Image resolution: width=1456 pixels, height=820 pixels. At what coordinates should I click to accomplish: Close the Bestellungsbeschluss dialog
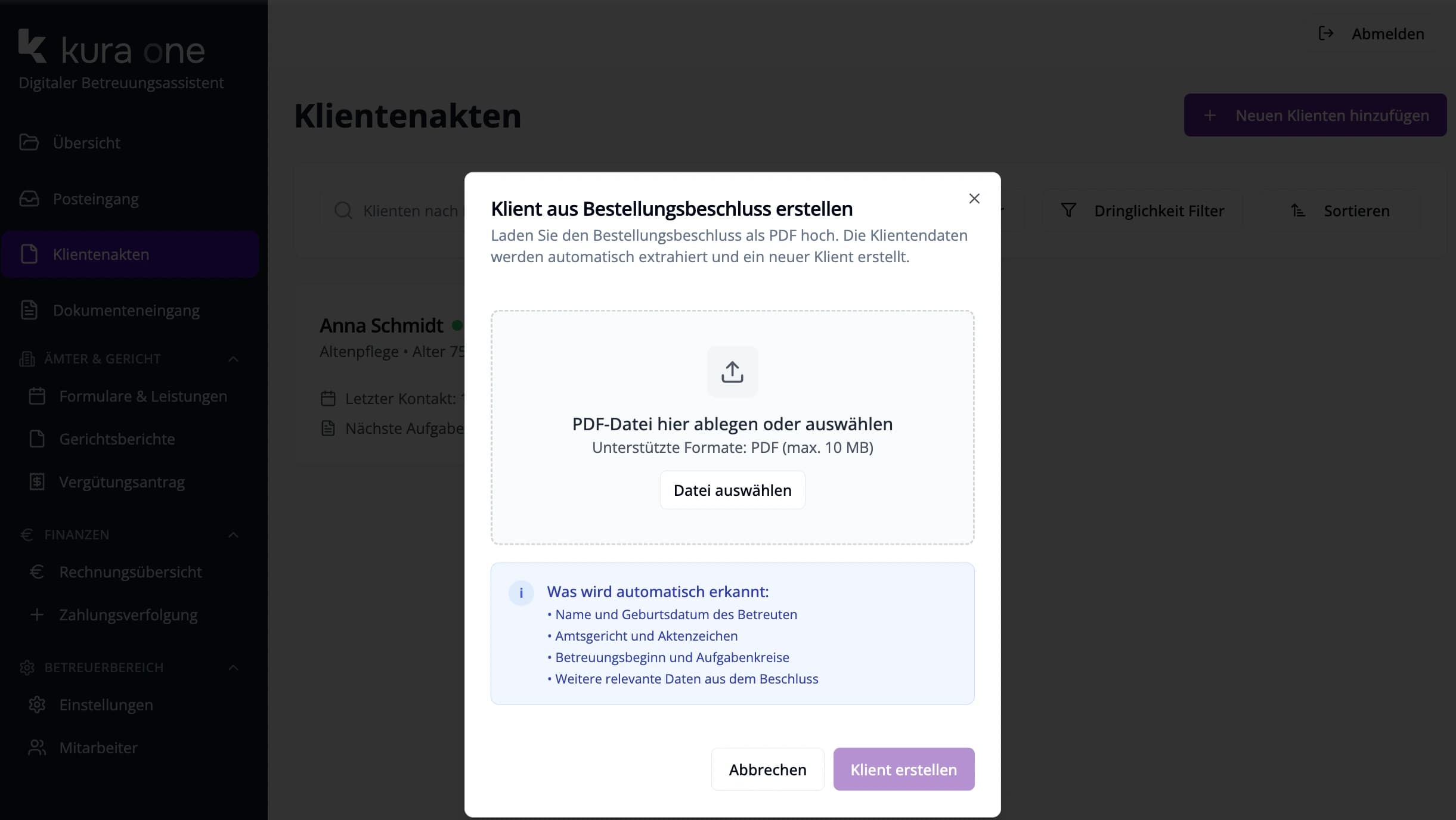click(974, 198)
